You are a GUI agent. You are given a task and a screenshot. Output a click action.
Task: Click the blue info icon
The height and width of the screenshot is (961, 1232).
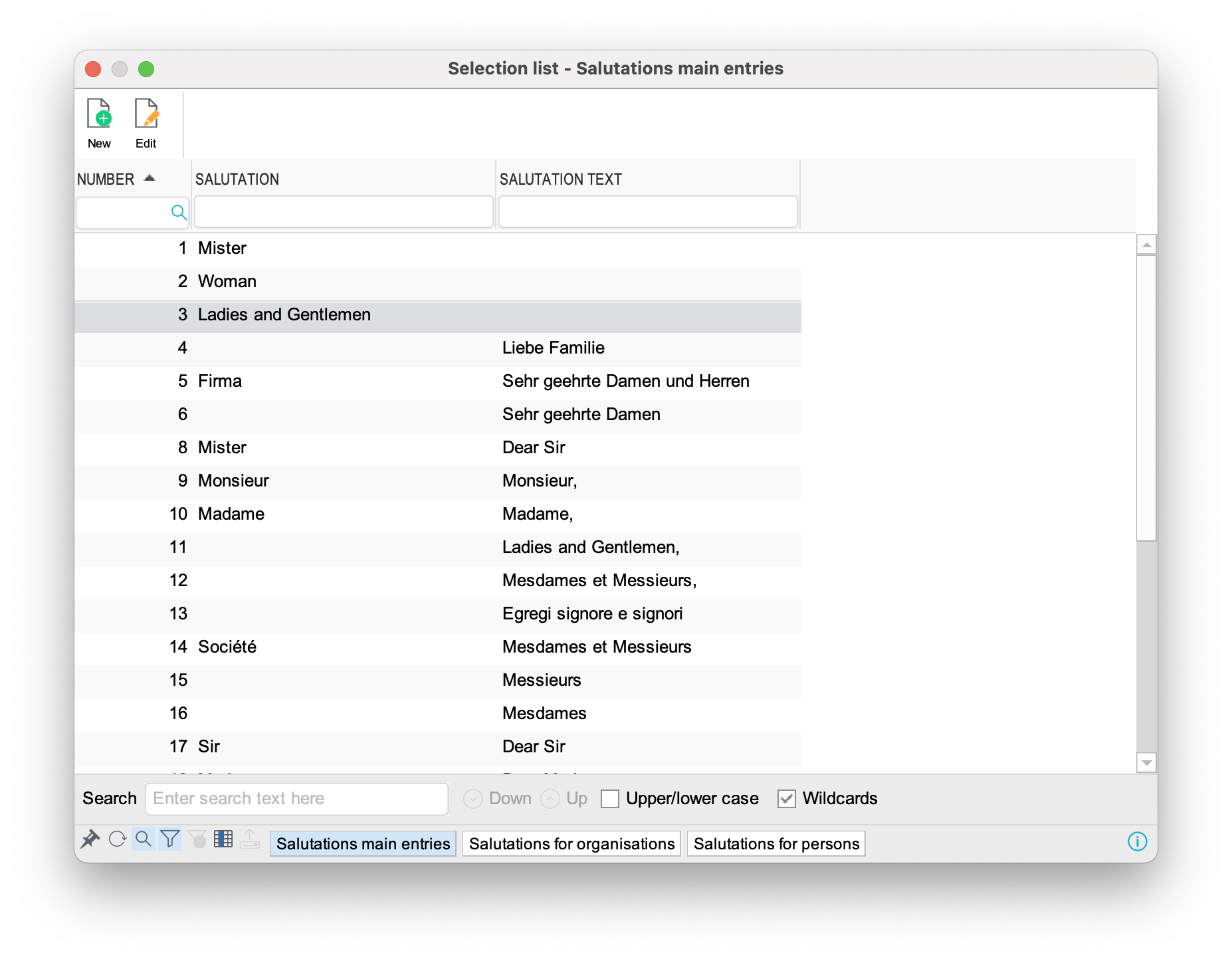click(x=1137, y=842)
